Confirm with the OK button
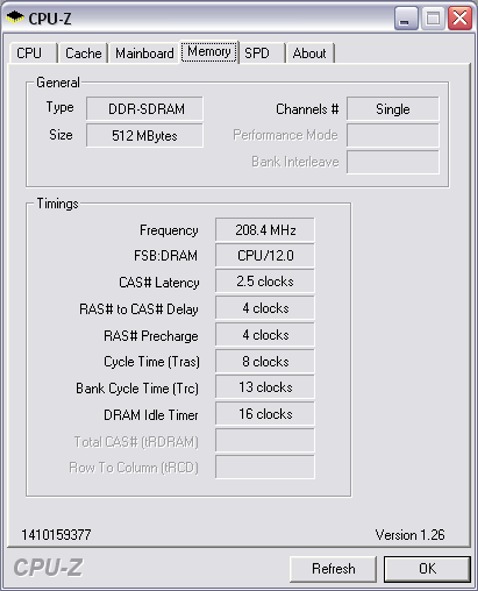The width and height of the screenshot is (478, 591). pos(427,569)
